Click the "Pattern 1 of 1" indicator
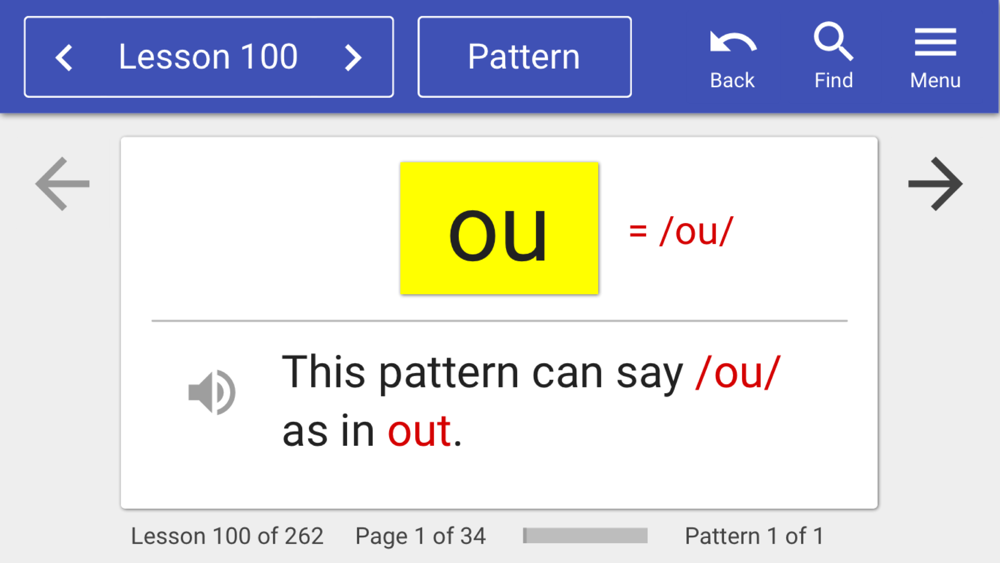Viewport: 1000px width, 563px height. click(754, 536)
